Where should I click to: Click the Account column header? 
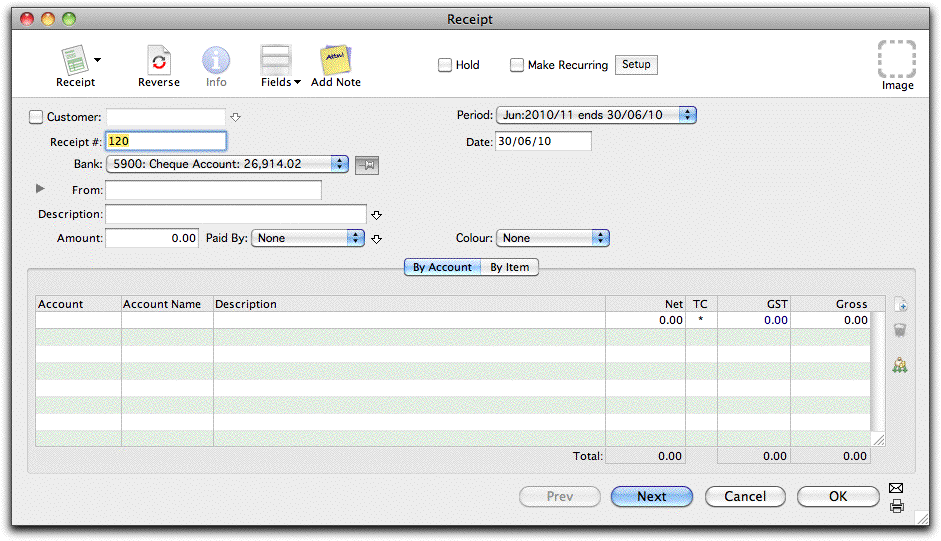[x=78, y=304]
